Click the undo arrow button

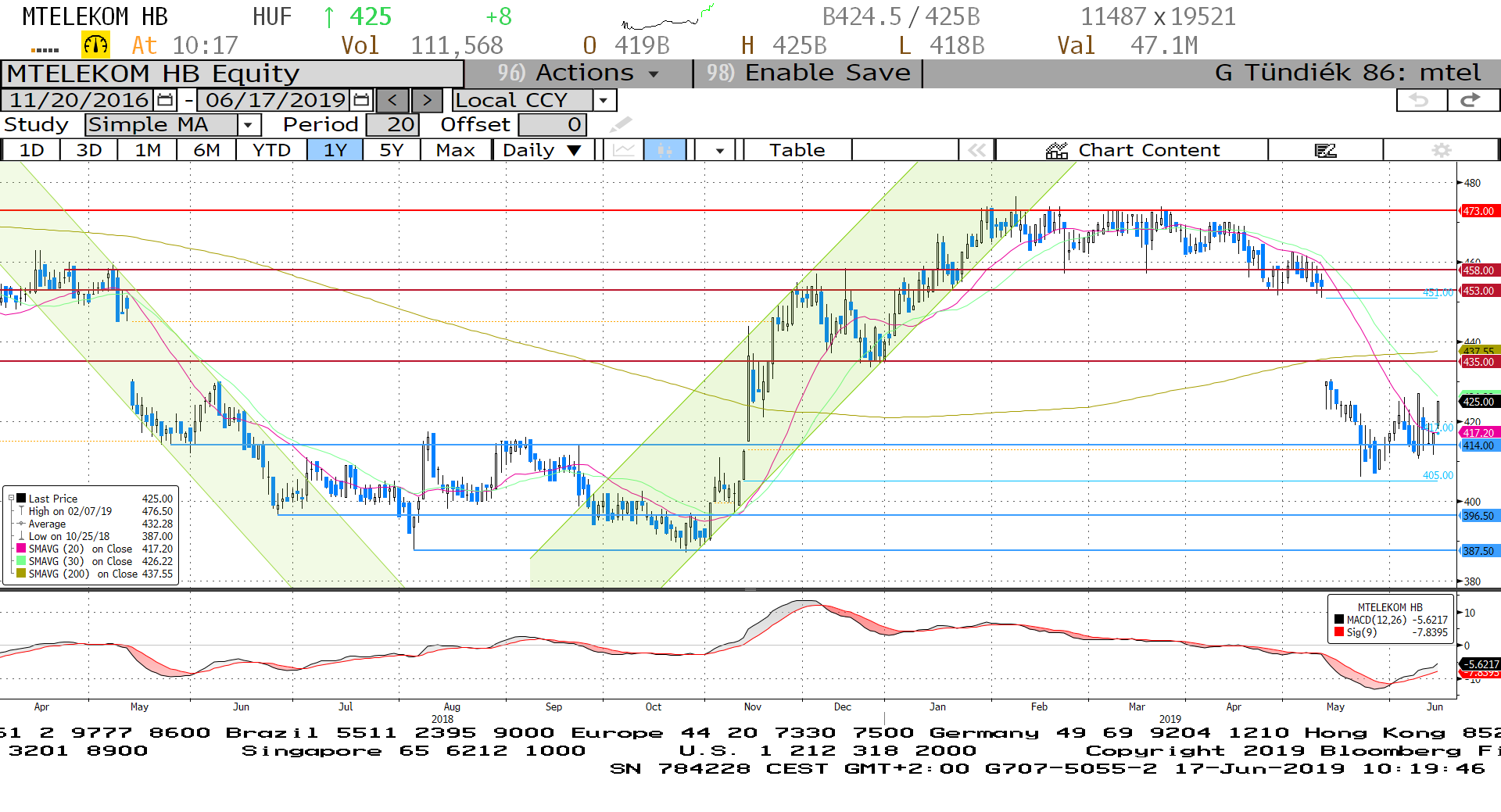pyautogui.click(x=1421, y=100)
